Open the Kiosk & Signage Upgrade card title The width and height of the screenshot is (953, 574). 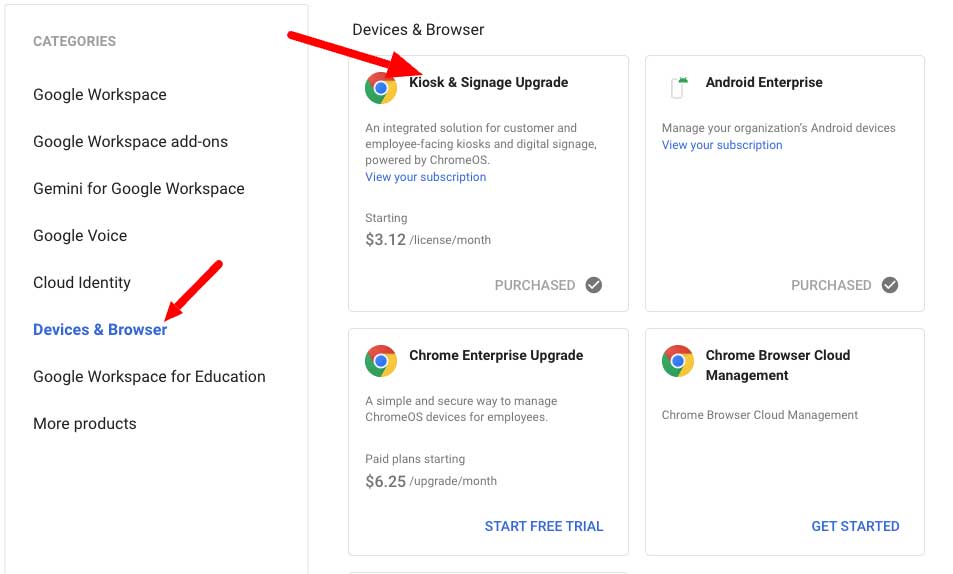point(488,83)
